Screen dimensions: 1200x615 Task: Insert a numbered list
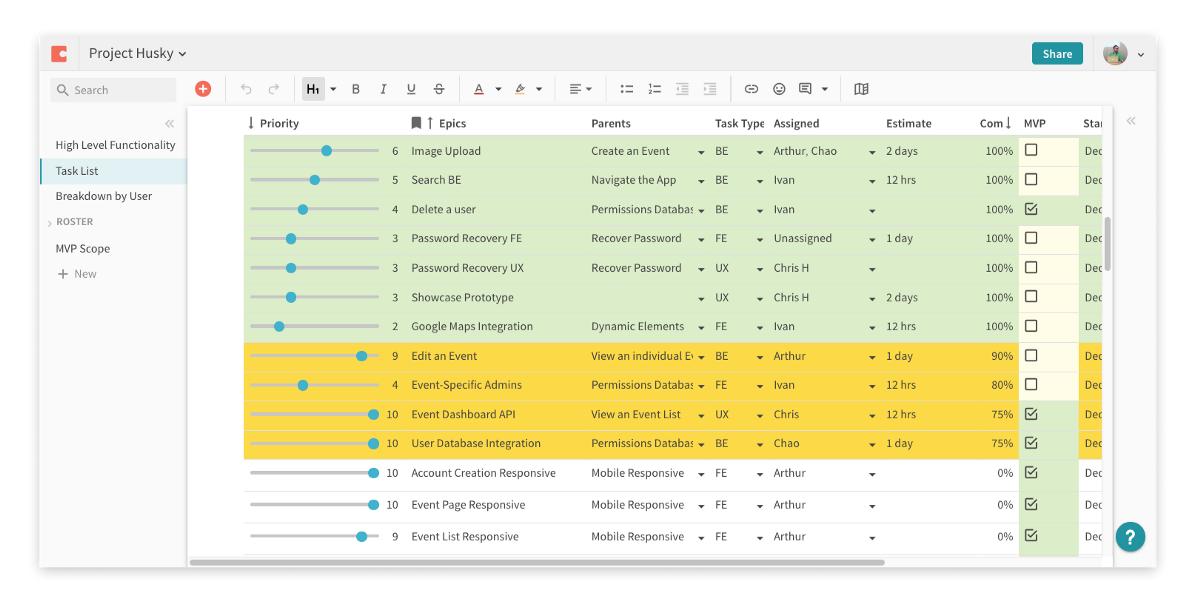pyautogui.click(x=655, y=89)
